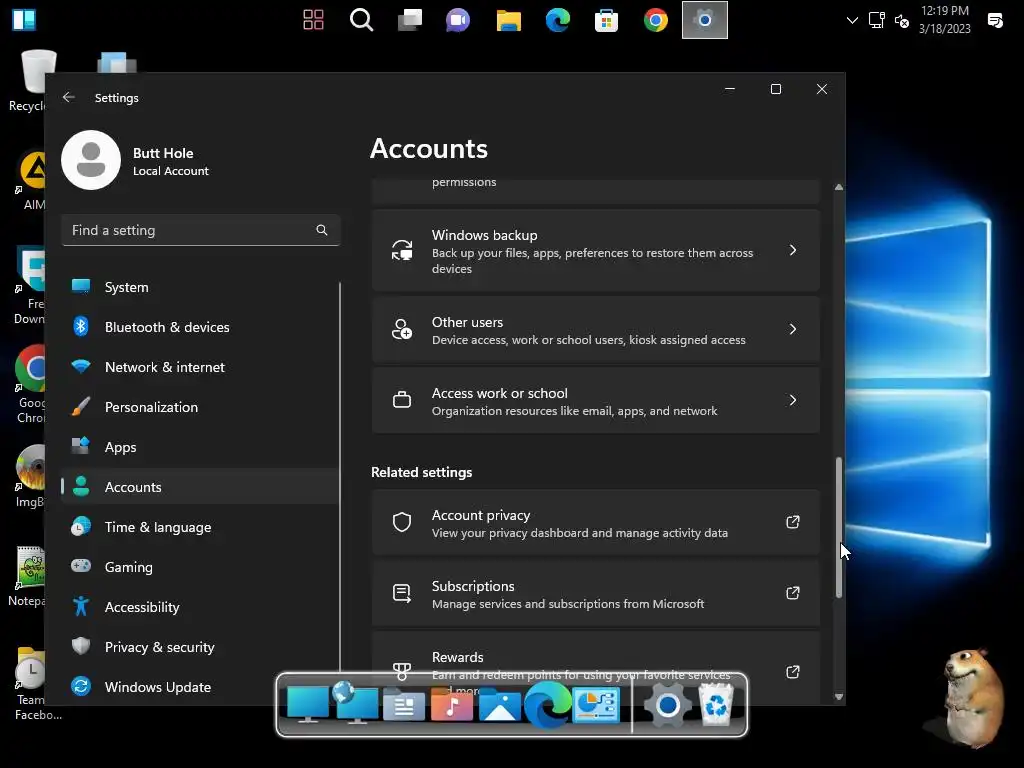
Task: Go back with the Settings back arrow
Action: tap(69, 97)
